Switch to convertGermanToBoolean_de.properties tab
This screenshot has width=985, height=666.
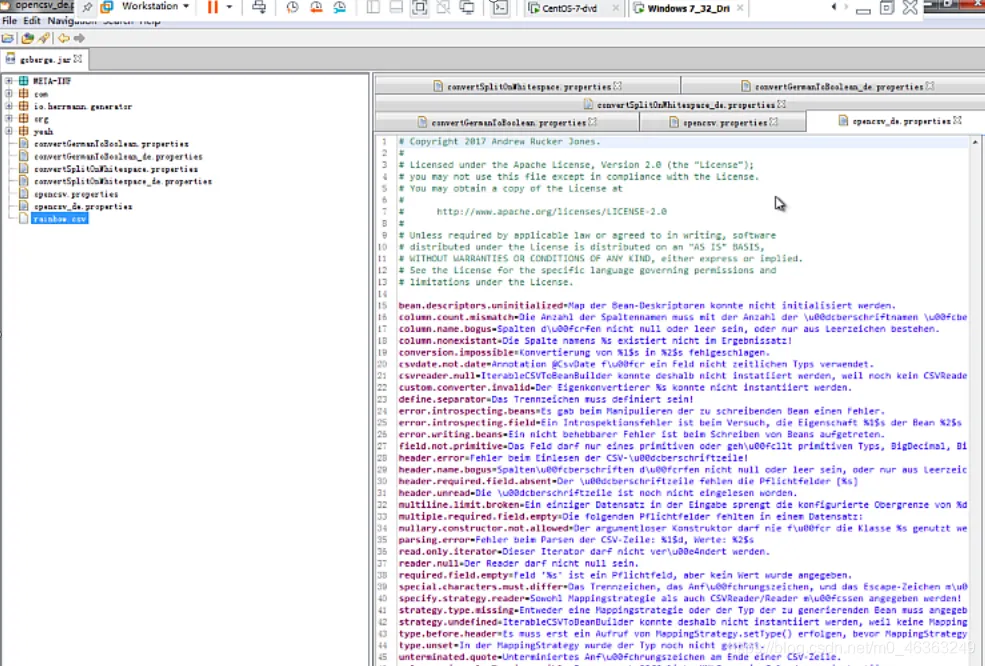[x=838, y=87]
